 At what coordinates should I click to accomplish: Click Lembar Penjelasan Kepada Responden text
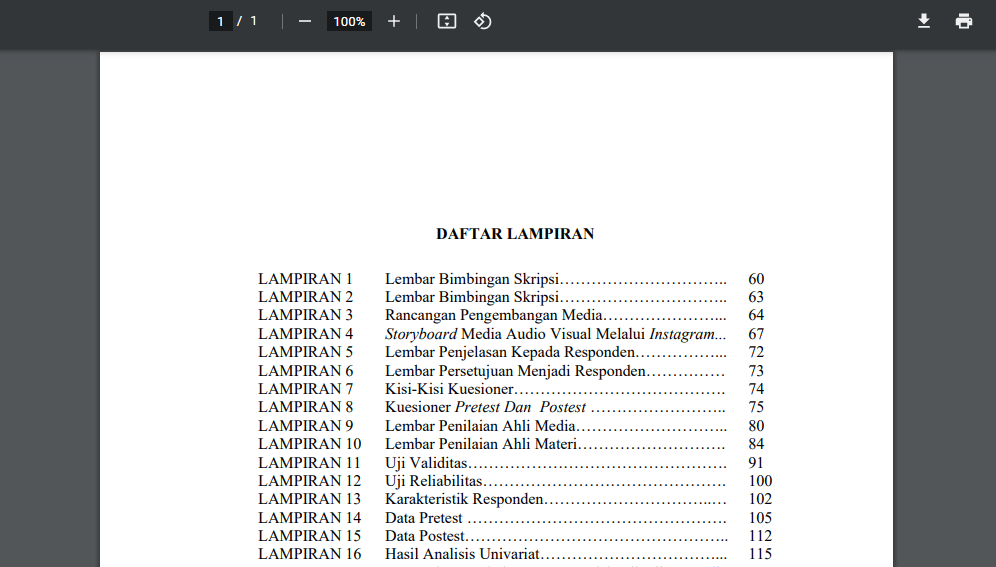coord(510,352)
